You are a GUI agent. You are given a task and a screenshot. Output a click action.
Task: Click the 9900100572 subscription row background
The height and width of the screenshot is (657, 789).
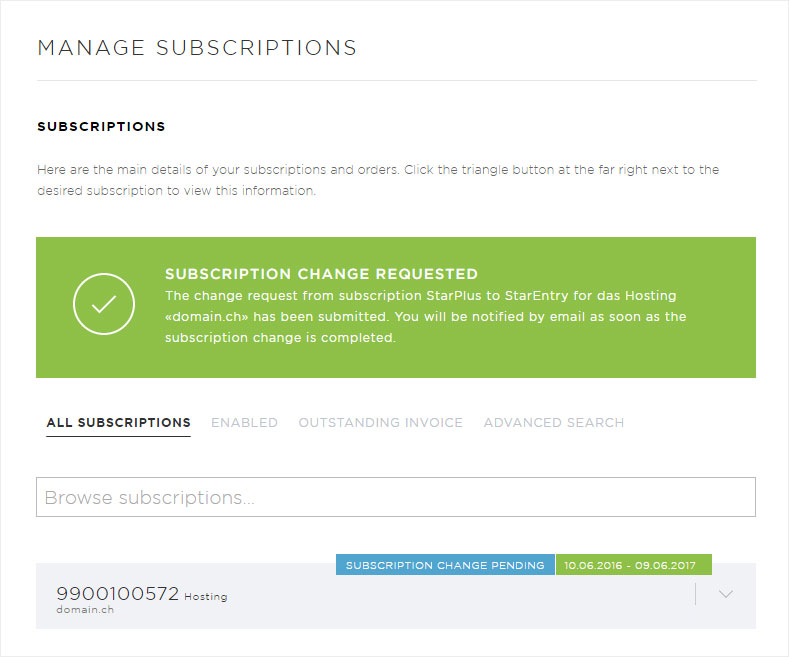click(x=396, y=596)
